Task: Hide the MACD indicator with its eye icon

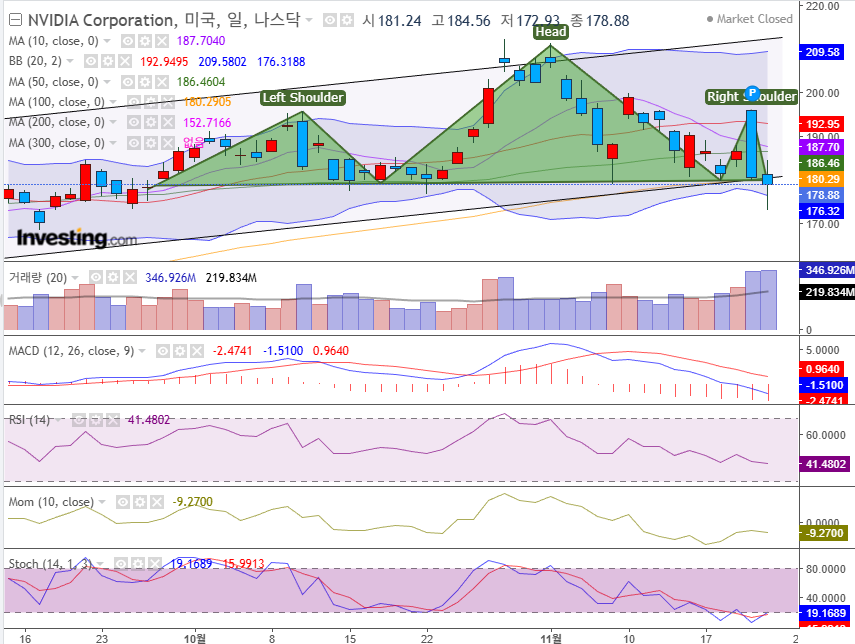Action: [x=162, y=351]
